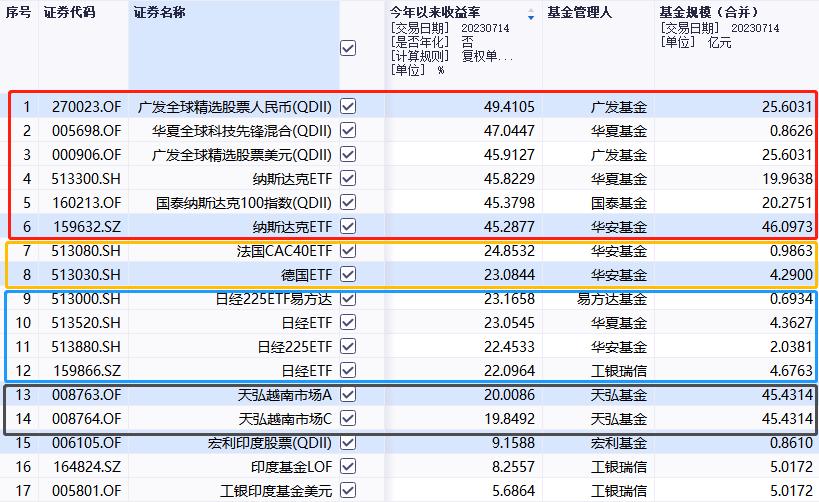Click security code 270023.OF
Screen dimensions: 819x502
pyautogui.click(x=86, y=107)
